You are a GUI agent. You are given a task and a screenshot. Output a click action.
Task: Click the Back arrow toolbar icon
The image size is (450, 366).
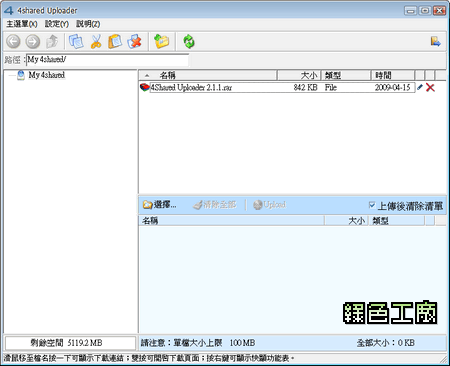tap(13, 42)
